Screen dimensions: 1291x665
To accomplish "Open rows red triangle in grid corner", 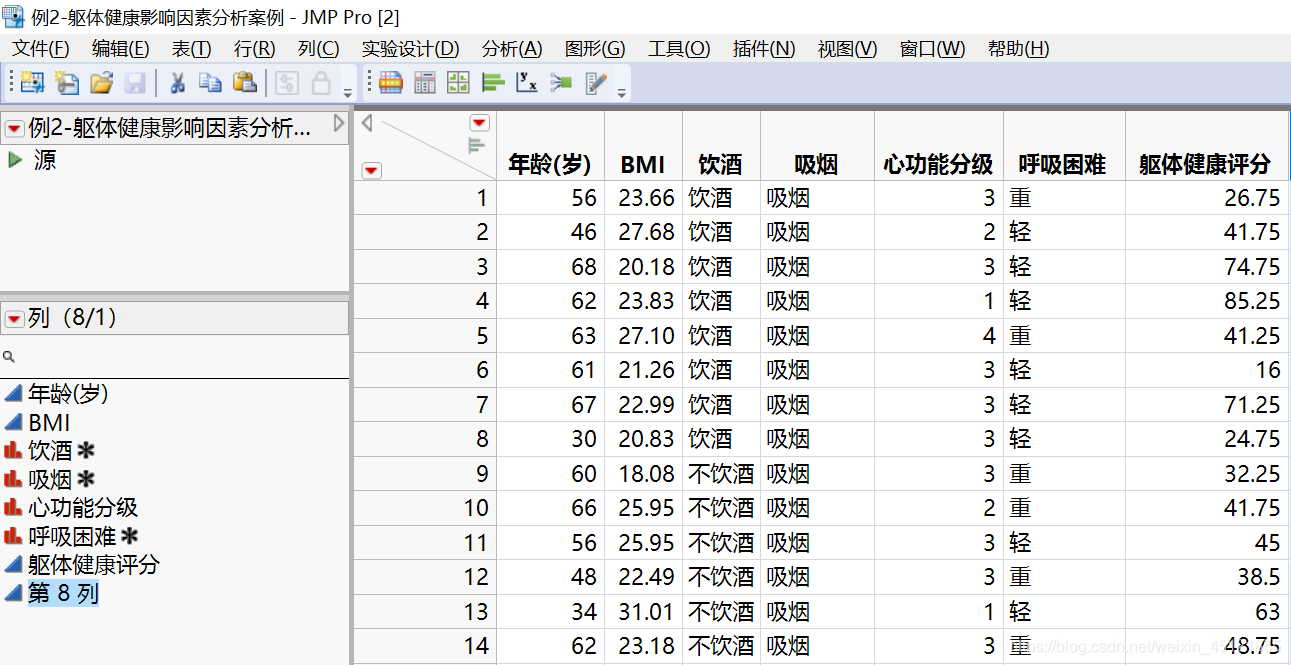I will coord(371,170).
